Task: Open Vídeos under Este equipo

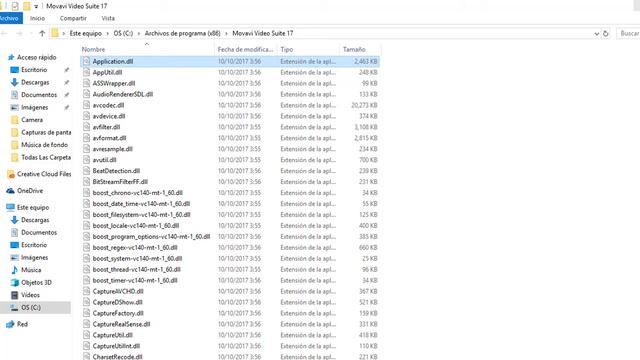Action: click(x=30, y=295)
